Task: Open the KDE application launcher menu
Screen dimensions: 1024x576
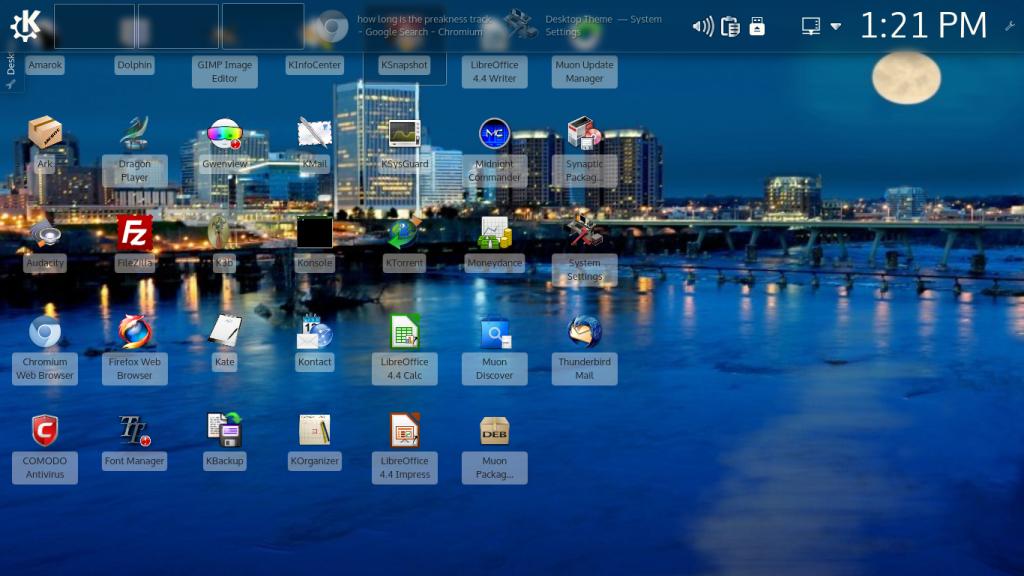Action: tap(25, 25)
